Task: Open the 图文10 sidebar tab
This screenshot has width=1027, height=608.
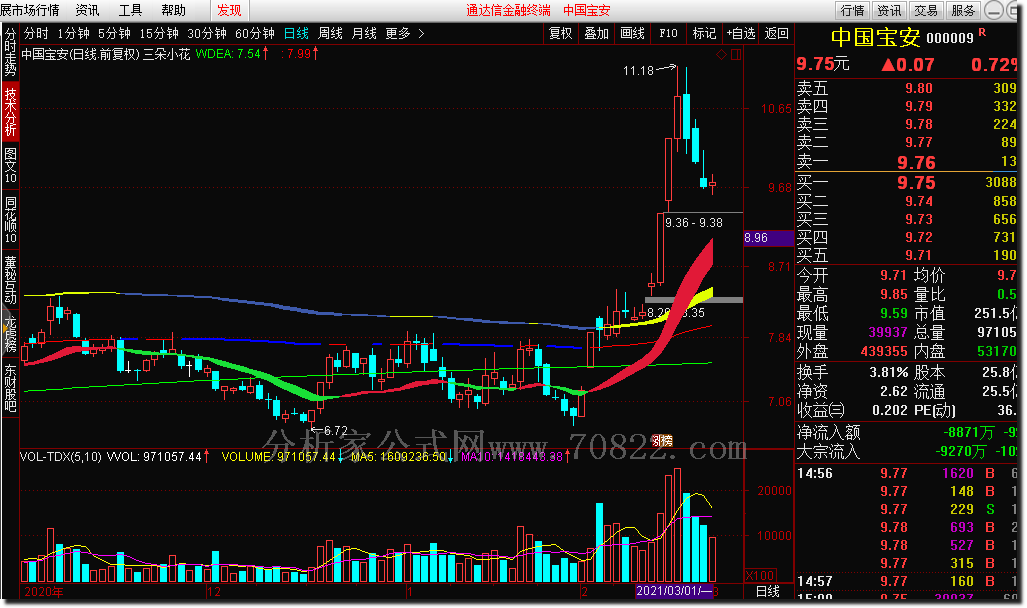Action: coord(10,166)
